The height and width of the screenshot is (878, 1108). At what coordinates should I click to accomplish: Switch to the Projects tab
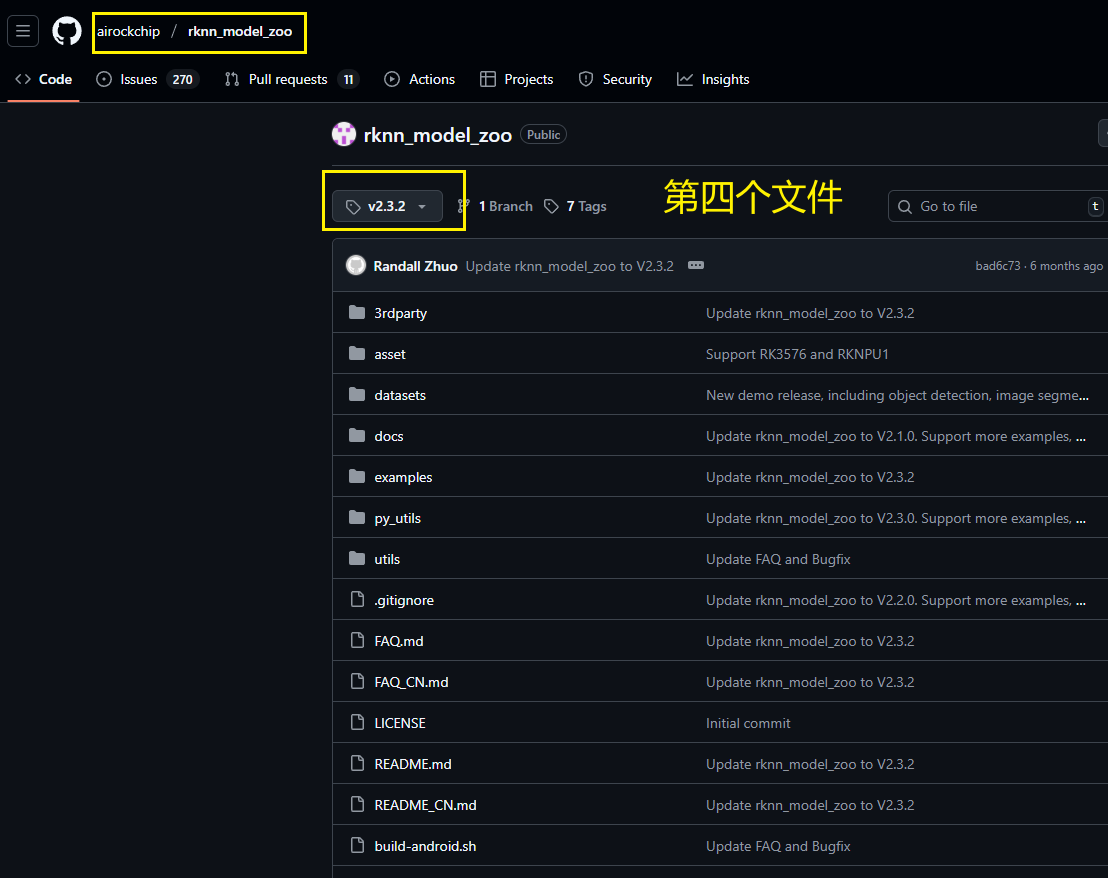tap(517, 79)
